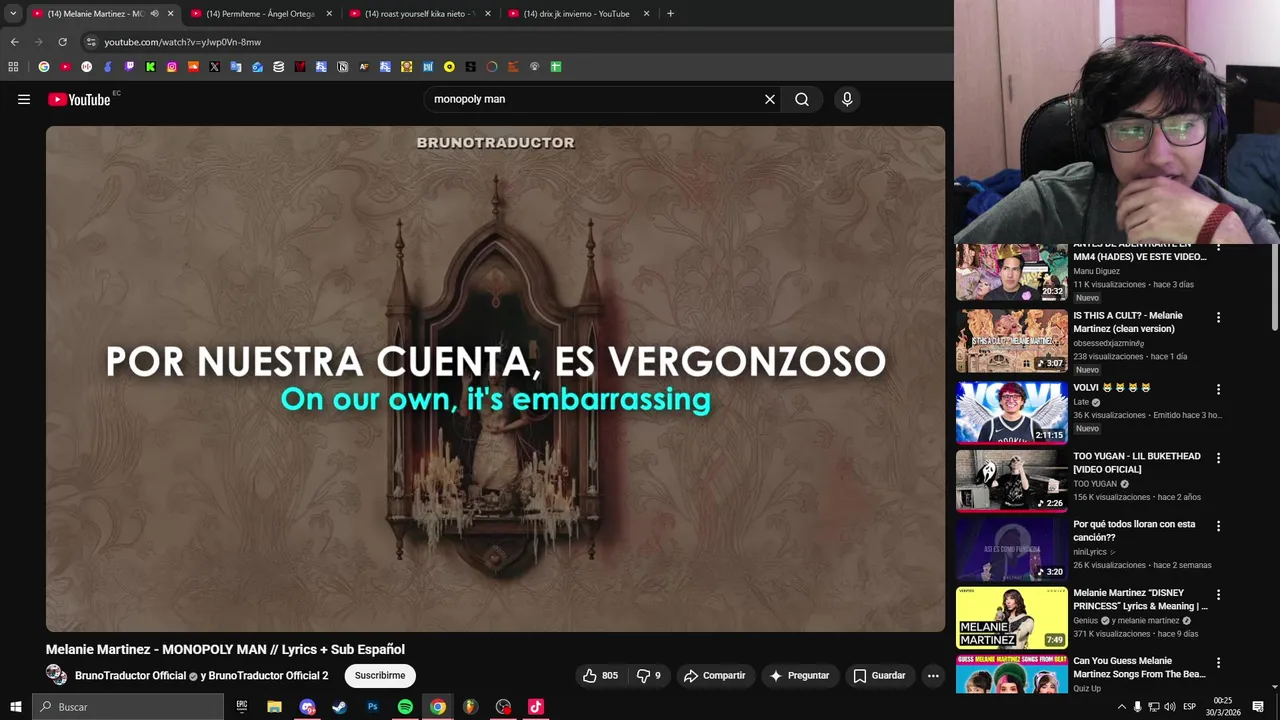Open the site information icon in address bar
Image resolution: width=1280 pixels, height=720 pixels.
pyautogui.click(x=91, y=42)
